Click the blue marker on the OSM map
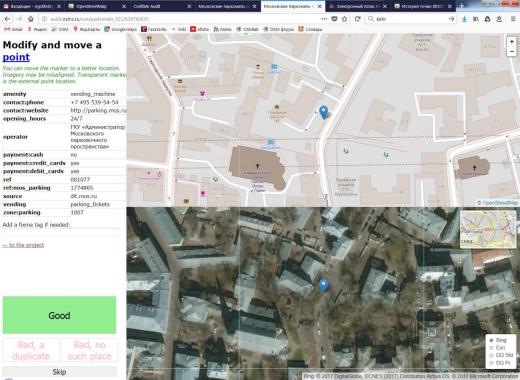520x380 pixels. [x=323, y=112]
